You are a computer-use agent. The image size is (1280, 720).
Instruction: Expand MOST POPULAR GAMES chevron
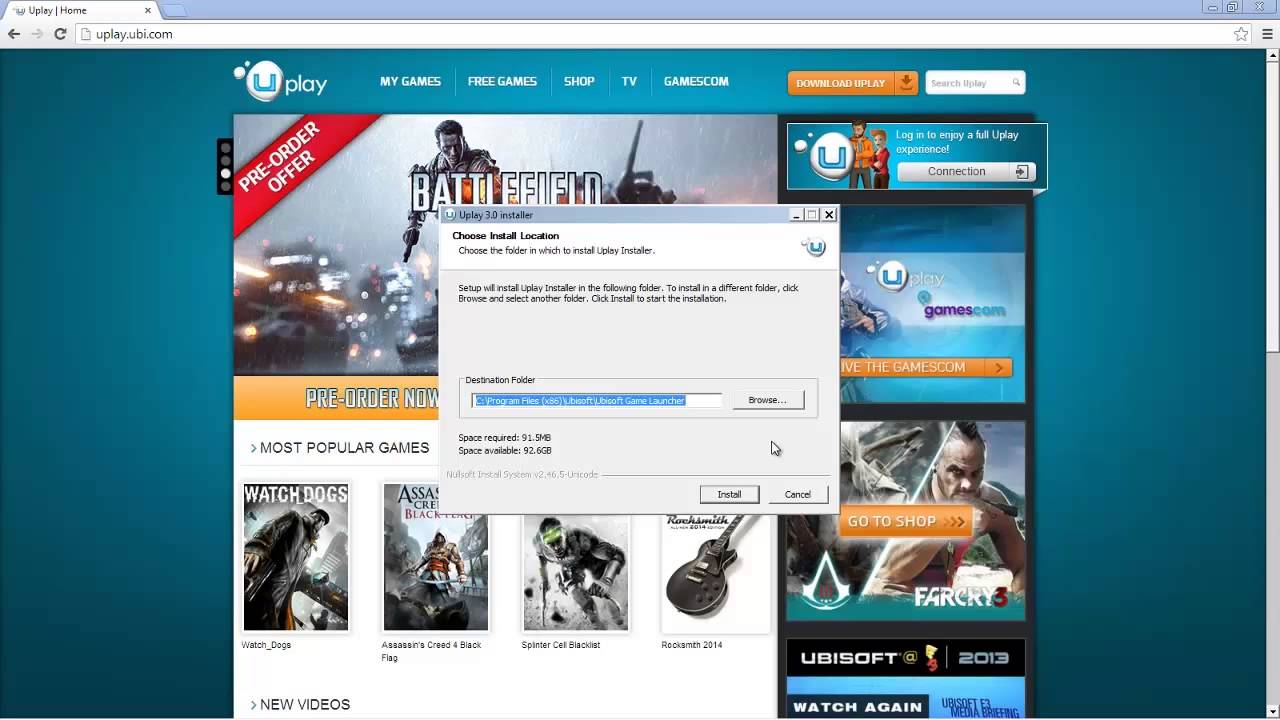click(x=254, y=448)
